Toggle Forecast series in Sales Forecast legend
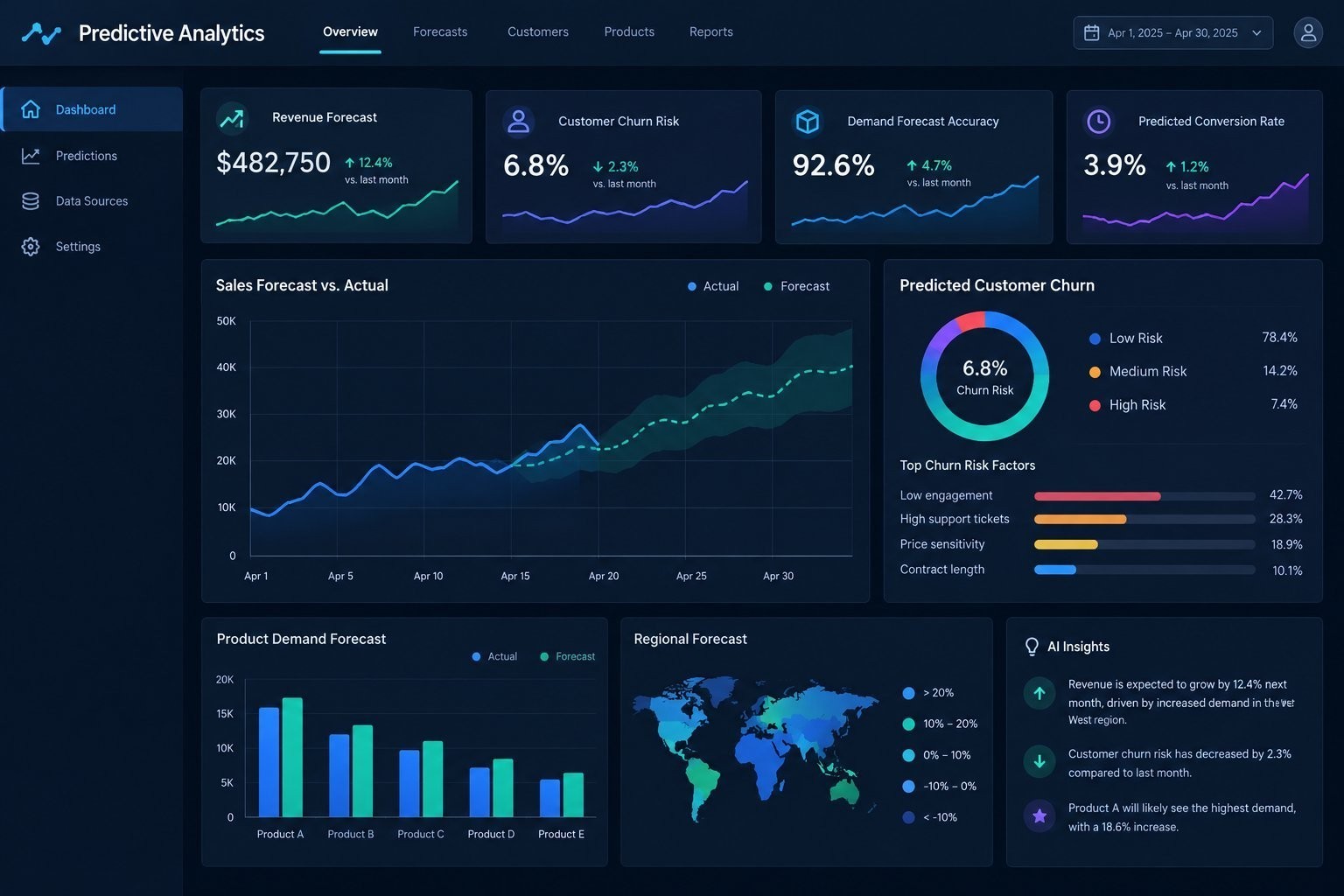This screenshot has width=1344, height=896. 796,286
